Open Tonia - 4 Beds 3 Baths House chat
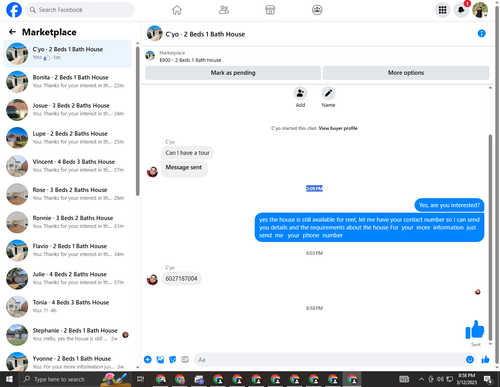Image resolution: width=500 pixels, height=387 pixels. 67,306
